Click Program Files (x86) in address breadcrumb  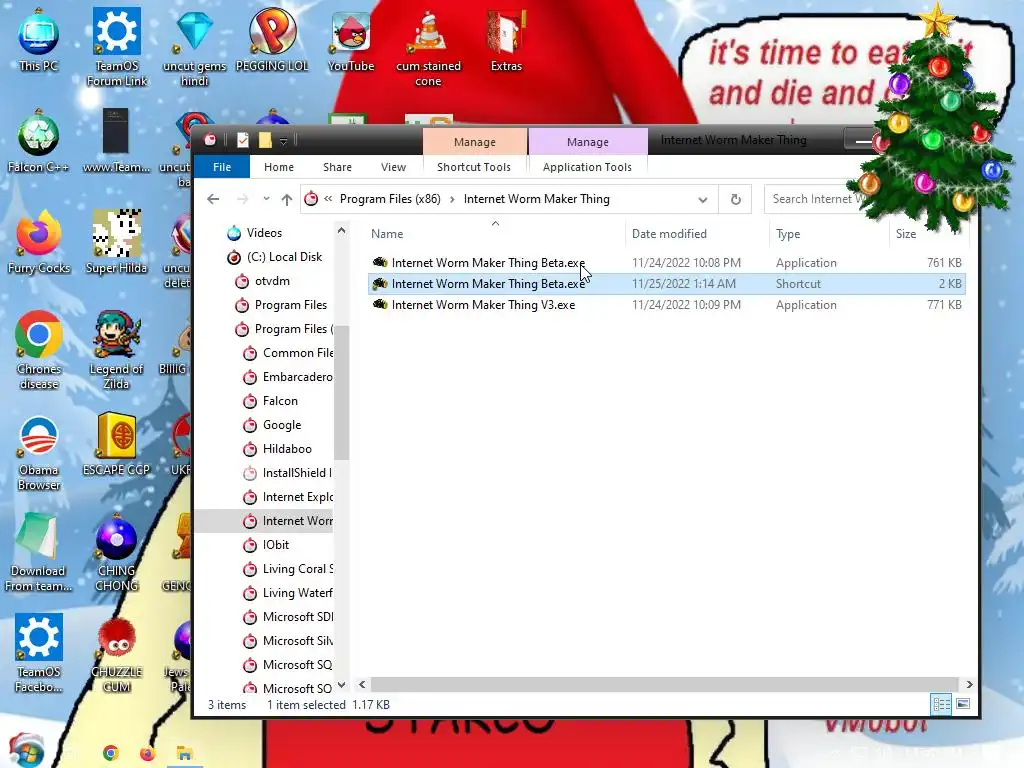(x=390, y=199)
